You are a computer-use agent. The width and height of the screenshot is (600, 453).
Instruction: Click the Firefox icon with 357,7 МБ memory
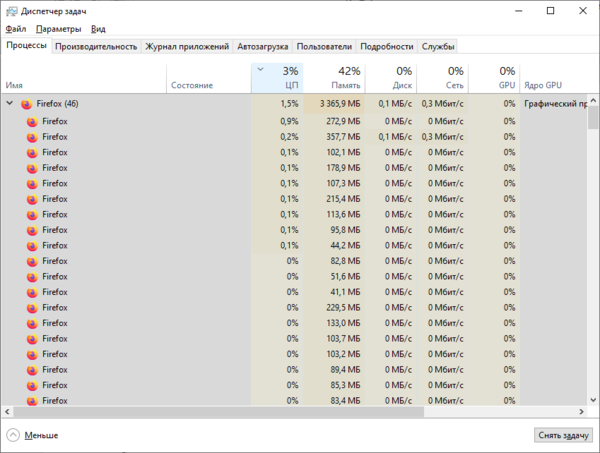click(32, 137)
